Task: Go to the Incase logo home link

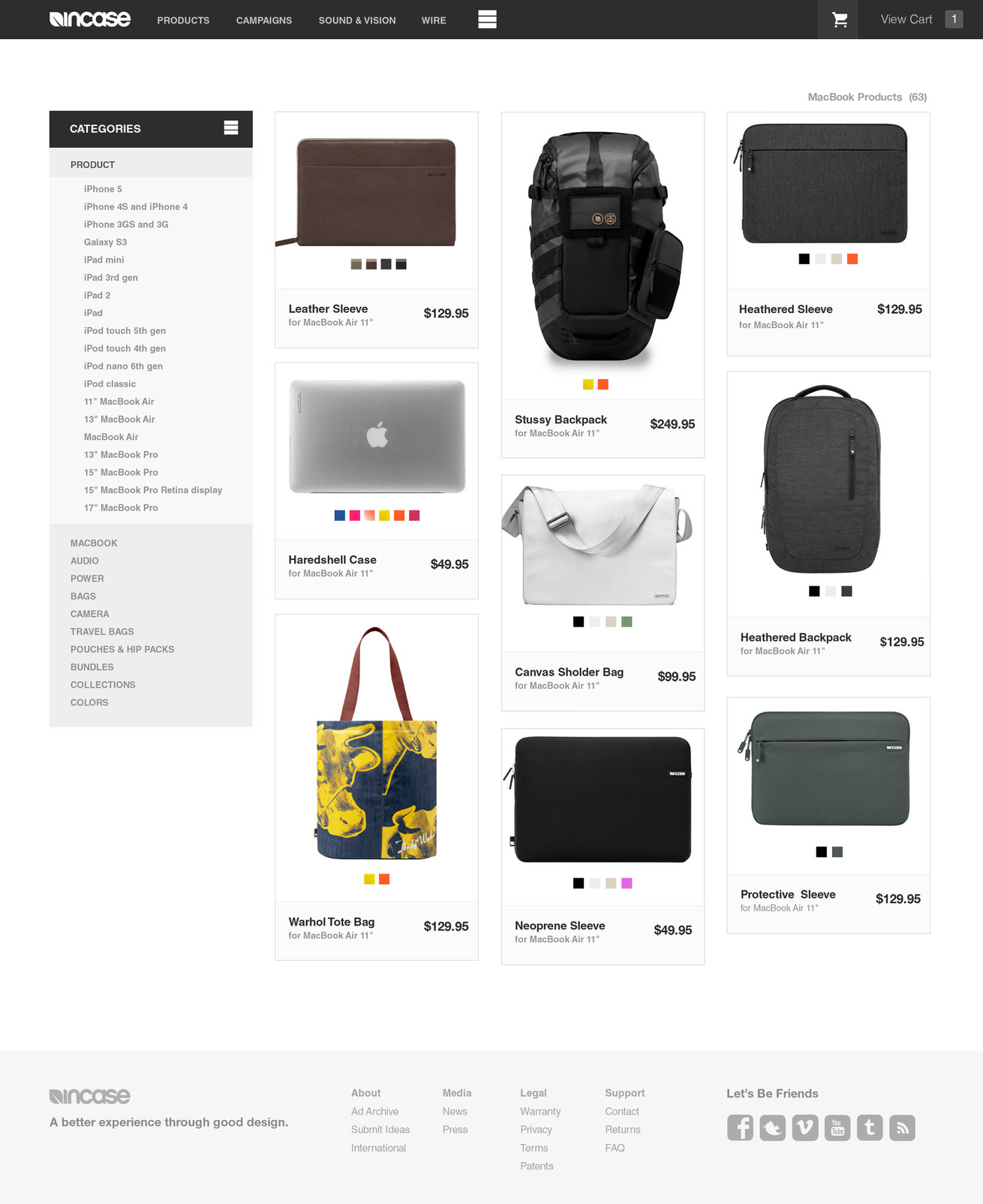Action: (90, 20)
